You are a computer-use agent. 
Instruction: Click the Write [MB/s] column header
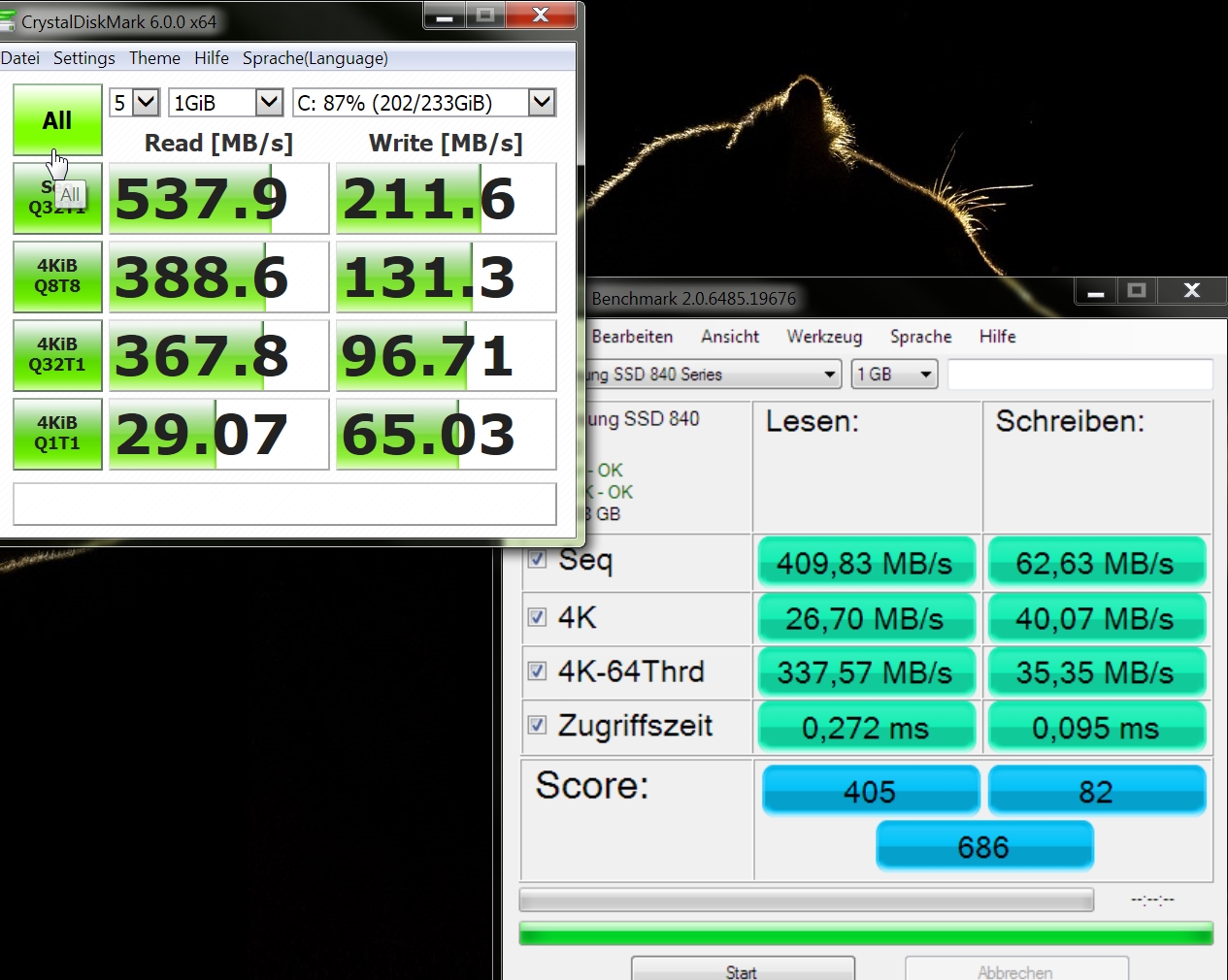pyautogui.click(x=446, y=144)
